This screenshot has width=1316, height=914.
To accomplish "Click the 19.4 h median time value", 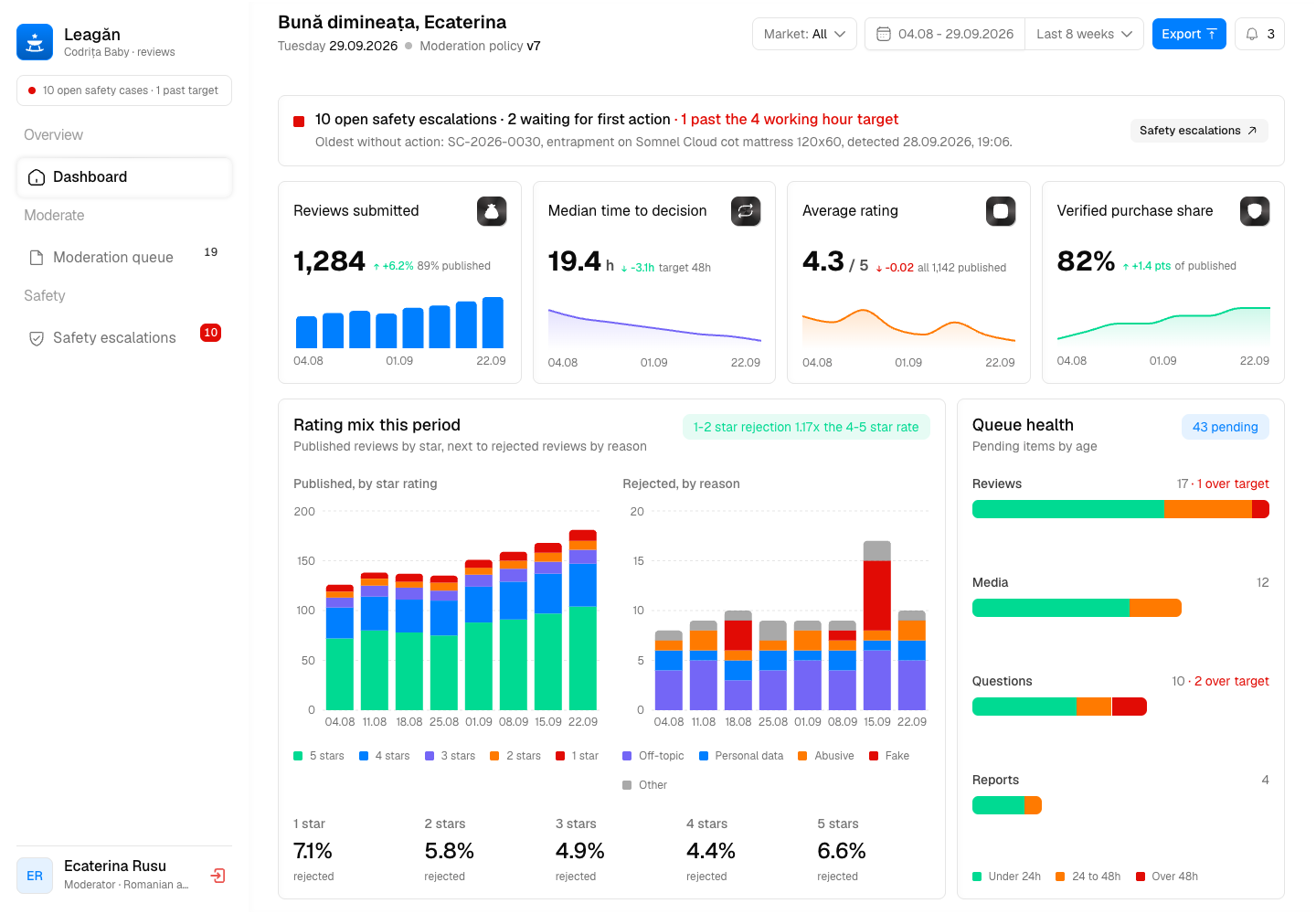I will coord(581,261).
